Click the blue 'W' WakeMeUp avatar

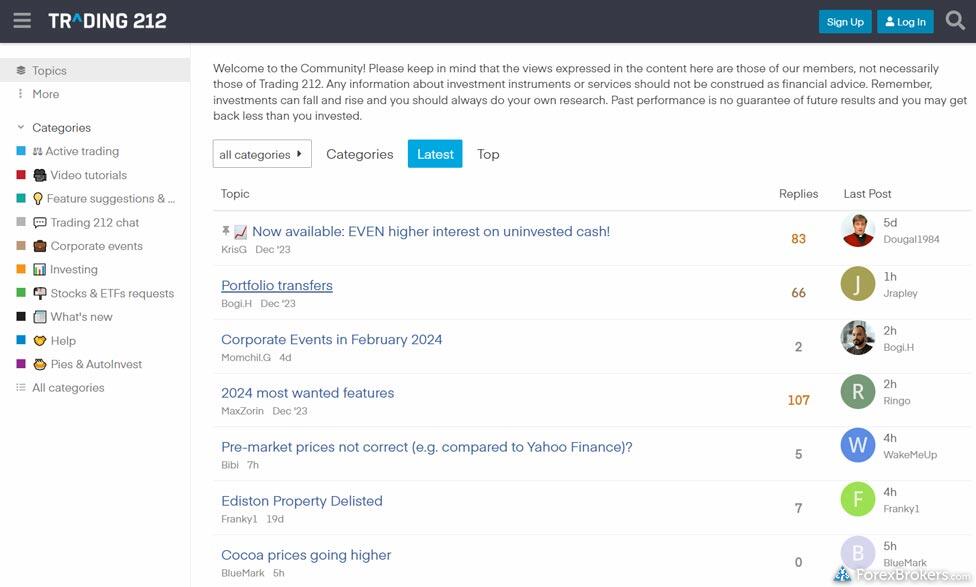tap(858, 446)
